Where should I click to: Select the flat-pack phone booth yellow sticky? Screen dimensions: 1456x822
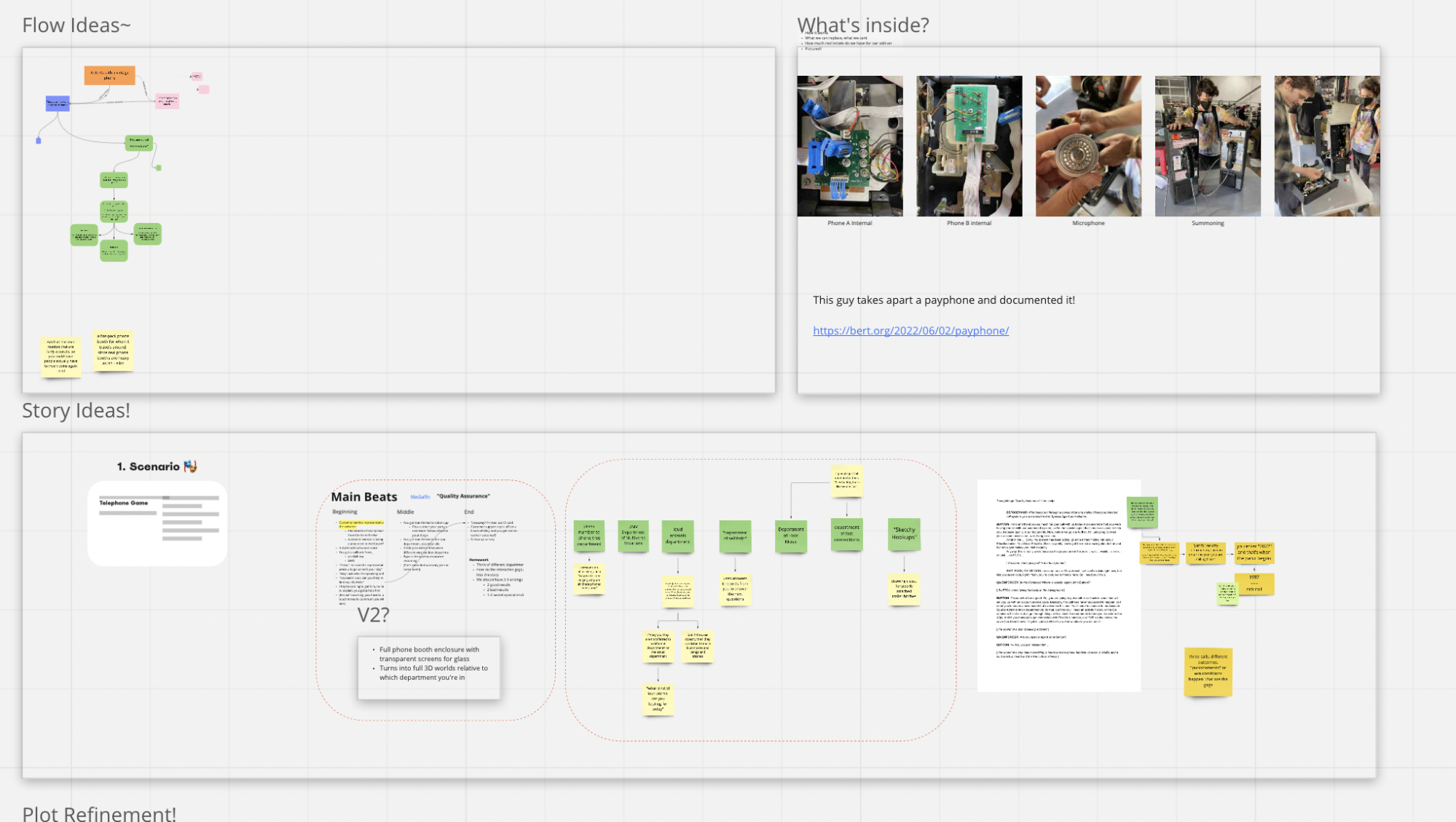point(113,350)
